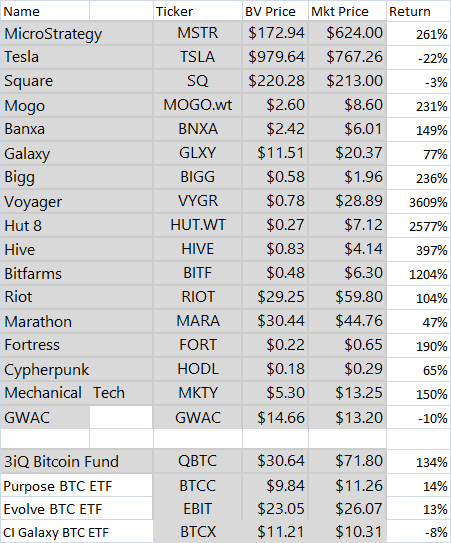
Task: Select the HODL ticker cell
Action: coord(198,369)
